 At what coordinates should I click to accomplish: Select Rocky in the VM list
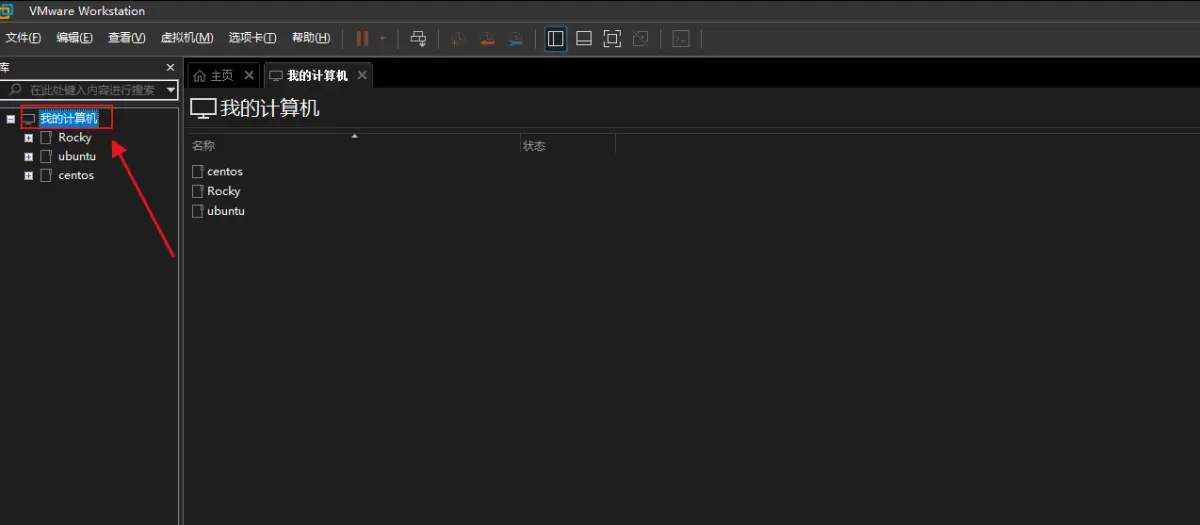point(224,191)
